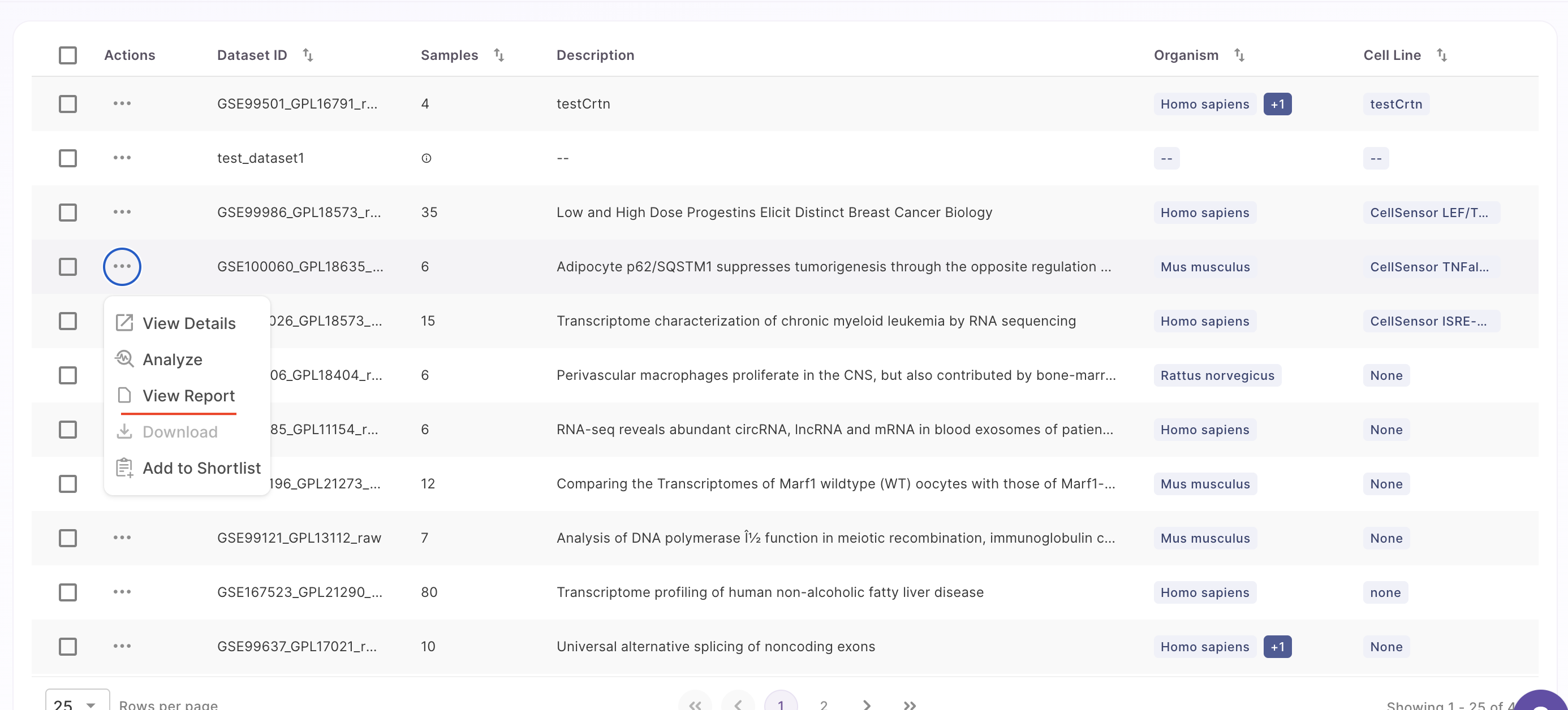Viewport: 1568px width, 710px height.
Task: Check the GSE99637_GPL17021 row checkbox
Action: click(x=67, y=646)
